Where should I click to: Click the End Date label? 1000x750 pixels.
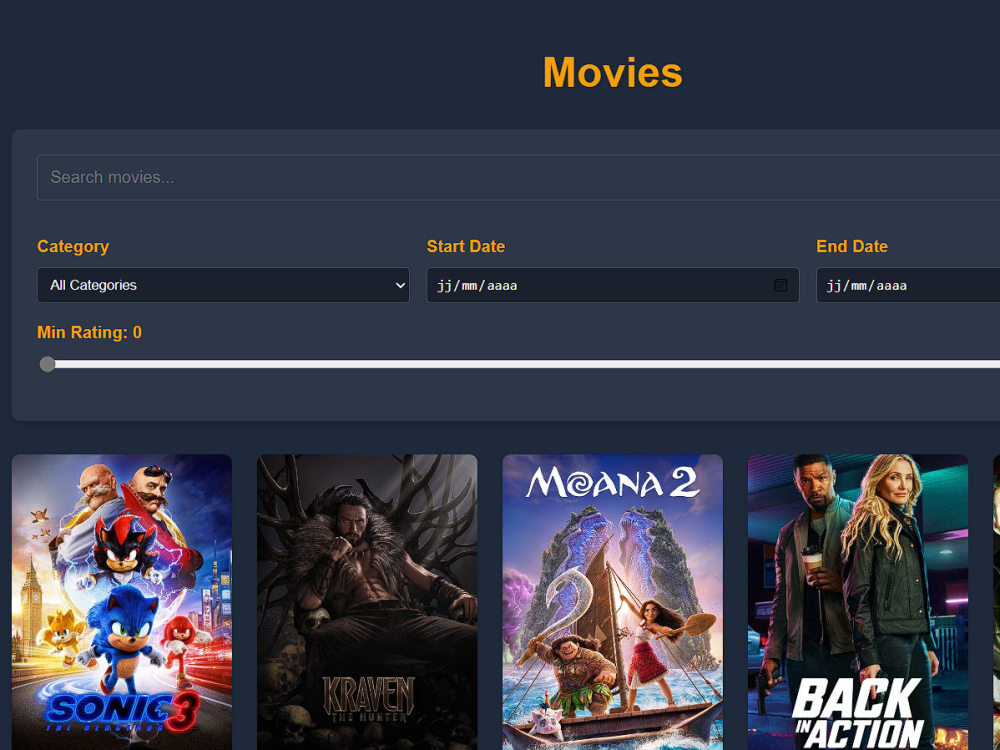tap(852, 246)
